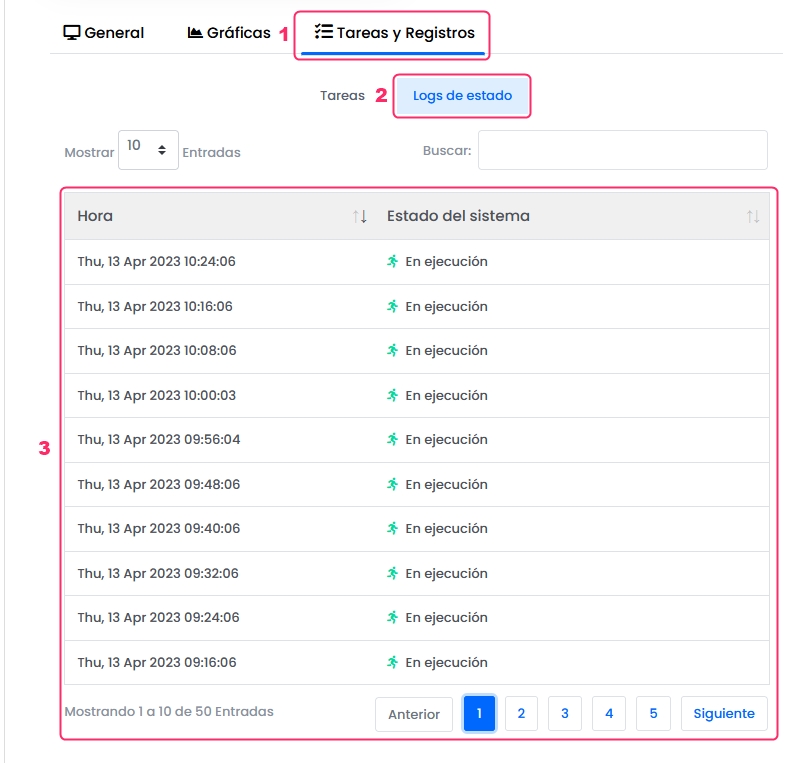The width and height of the screenshot is (791, 763).
Task: Click running-man icon in the 10:24:06 row
Action: pos(393,262)
